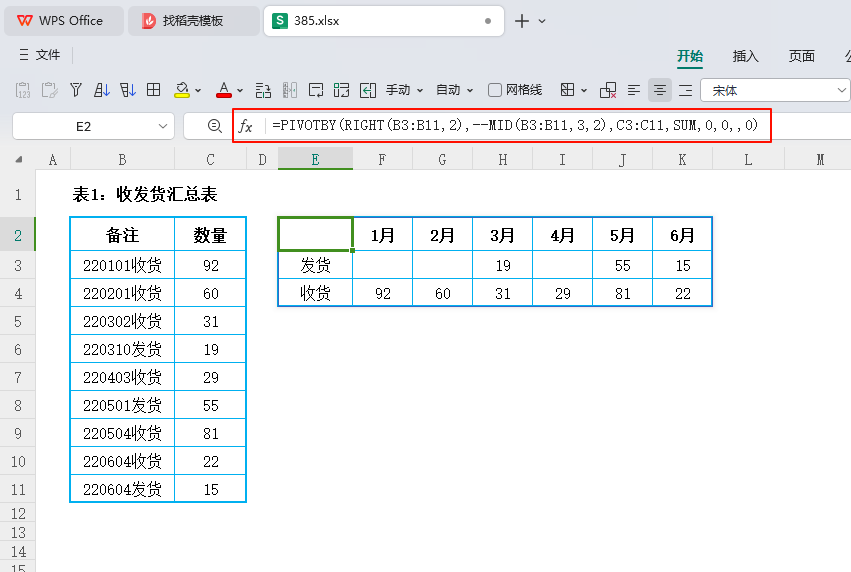Screen dimensions: 851x572
Task: Switch to the 页面 ribbon tab
Action: click(x=802, y=56)
